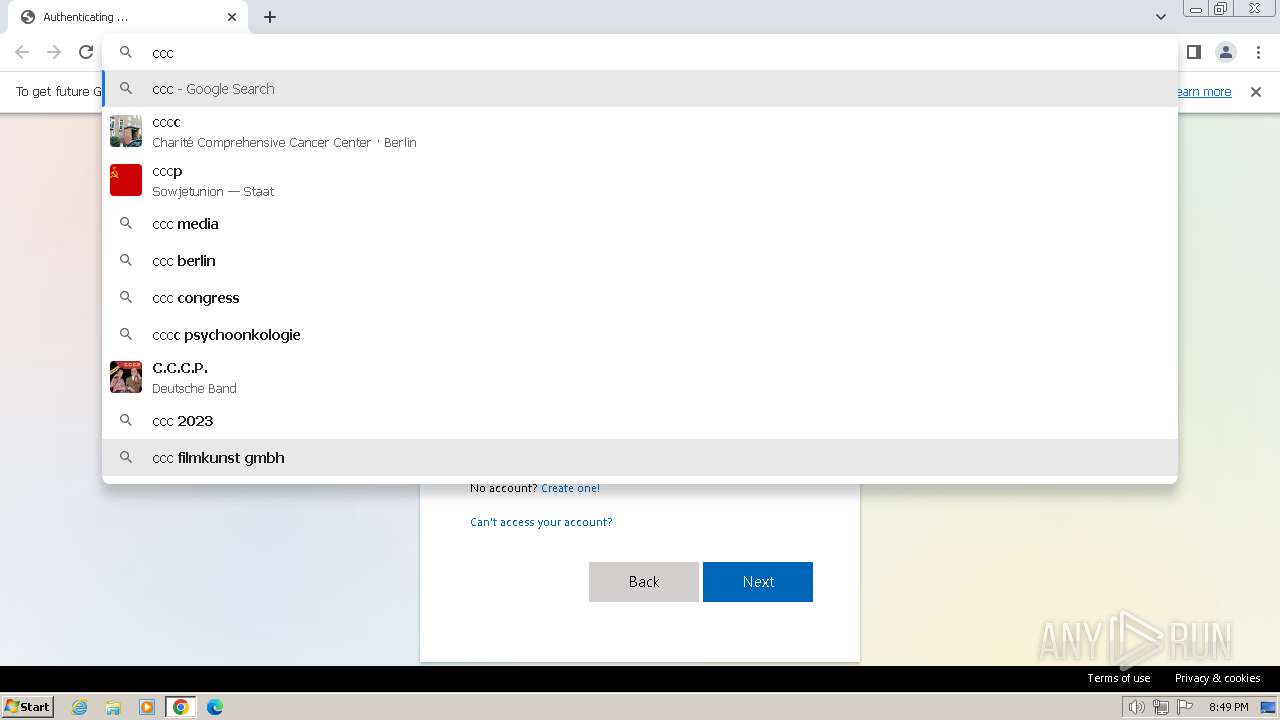Click the search icon in the address bar

[x=126, y=52]
